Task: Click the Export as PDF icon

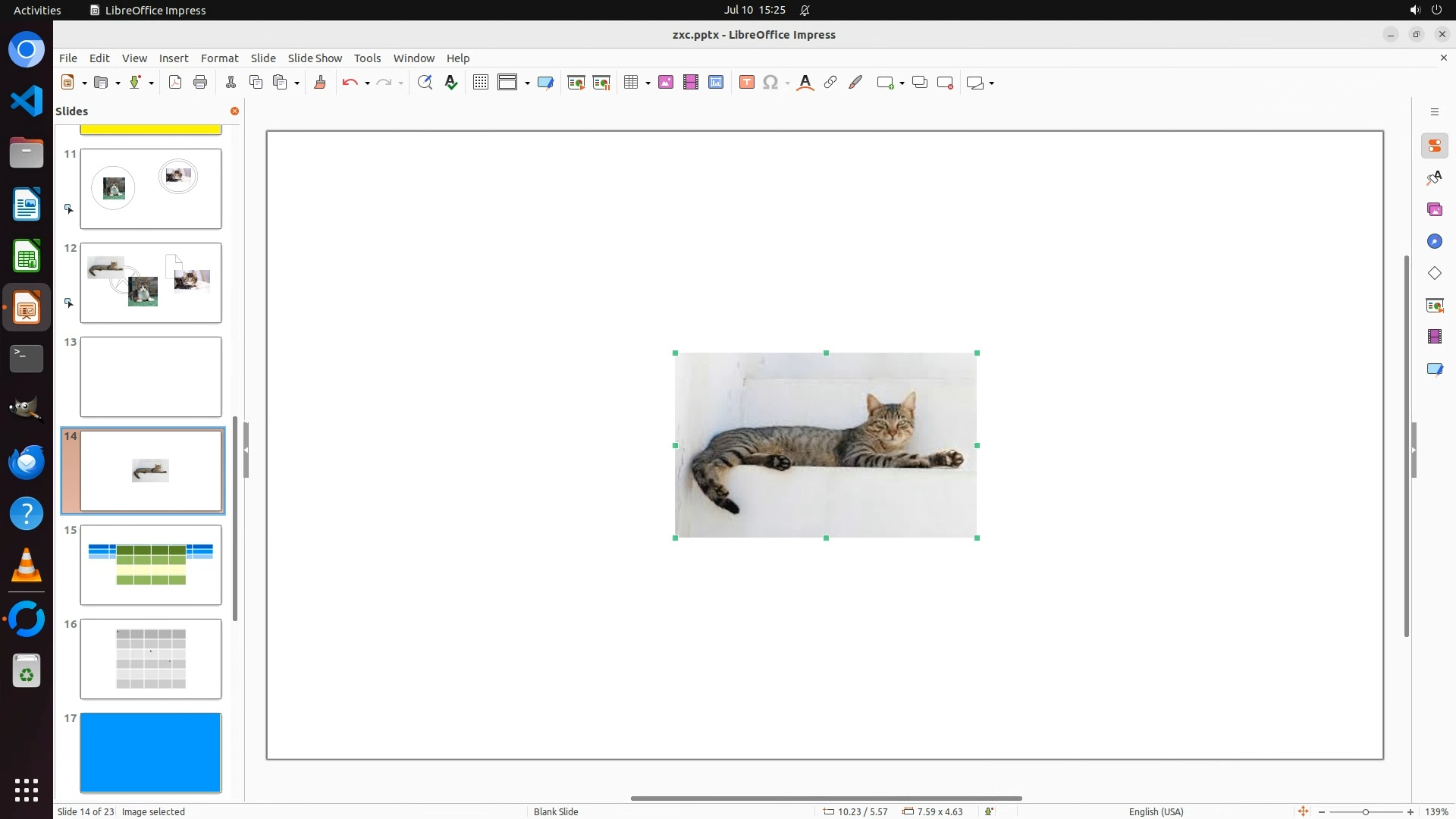Action: pyautogui.click(x=175, y=83)
